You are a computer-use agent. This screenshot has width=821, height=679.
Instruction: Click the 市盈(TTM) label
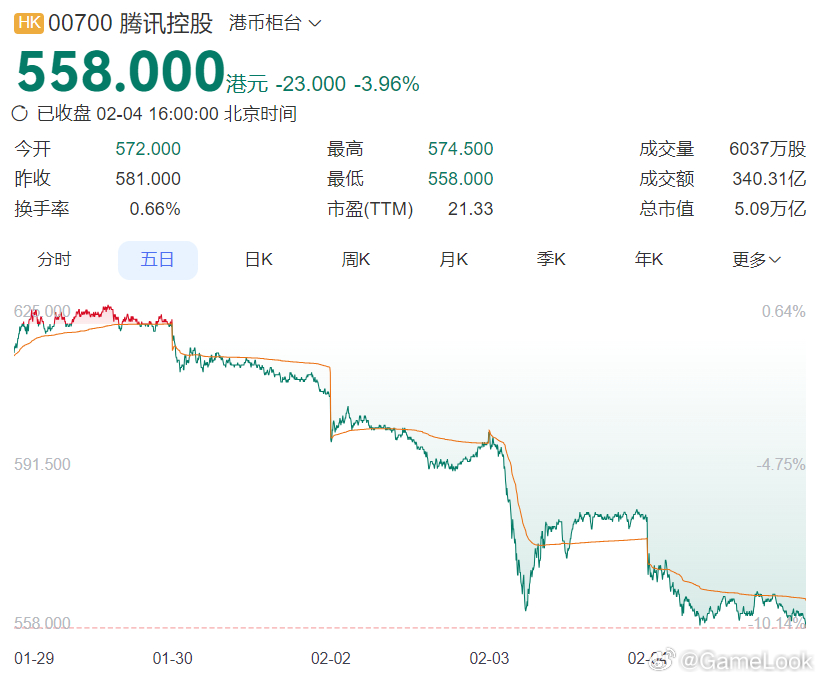(x=370, y=209)
